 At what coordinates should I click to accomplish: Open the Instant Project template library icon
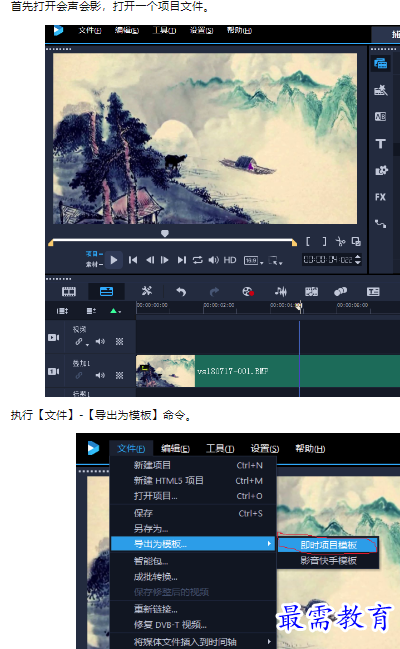[381, 90]
